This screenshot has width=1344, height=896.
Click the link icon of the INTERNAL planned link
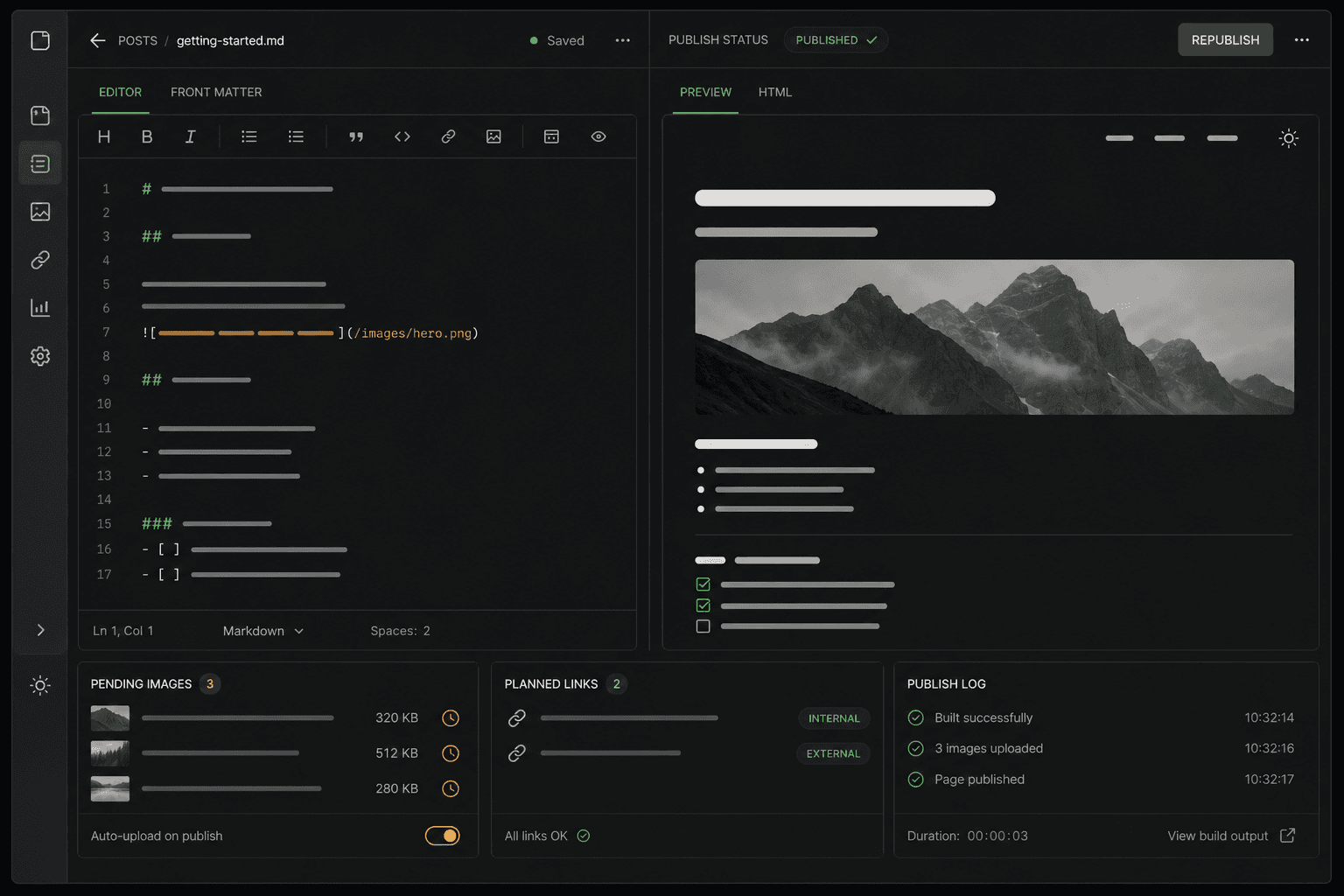(517, 718)
